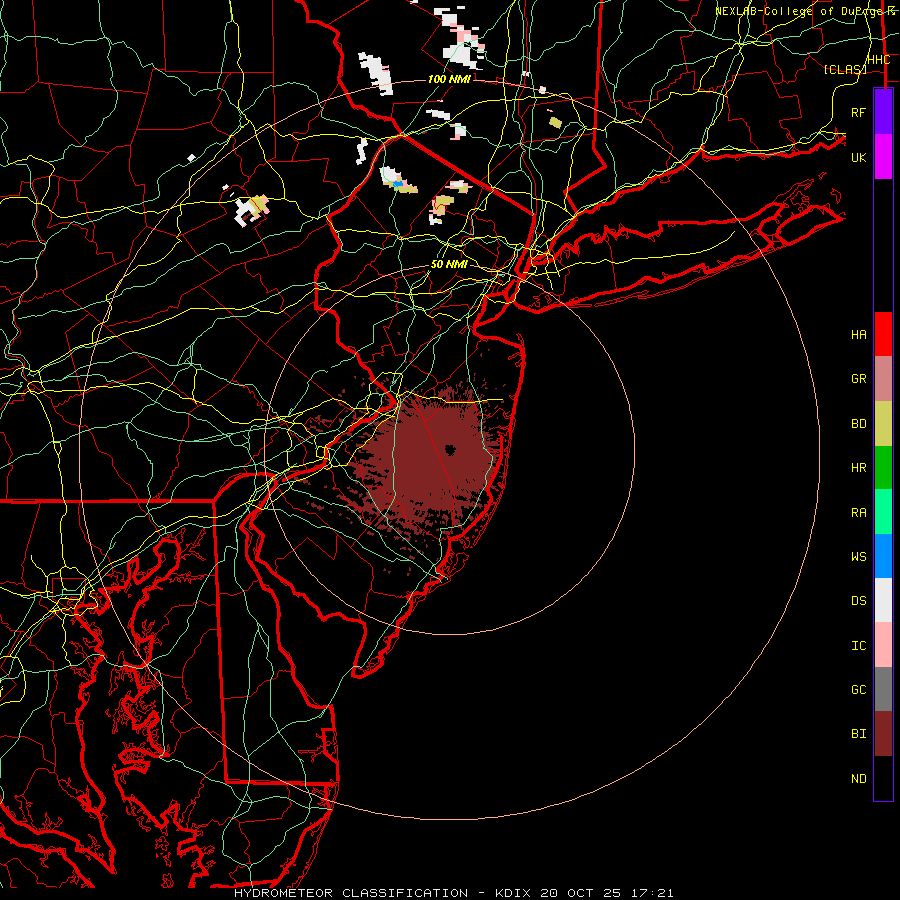
Task: Click the light green RA legend swatch
Action: point(883,512)
